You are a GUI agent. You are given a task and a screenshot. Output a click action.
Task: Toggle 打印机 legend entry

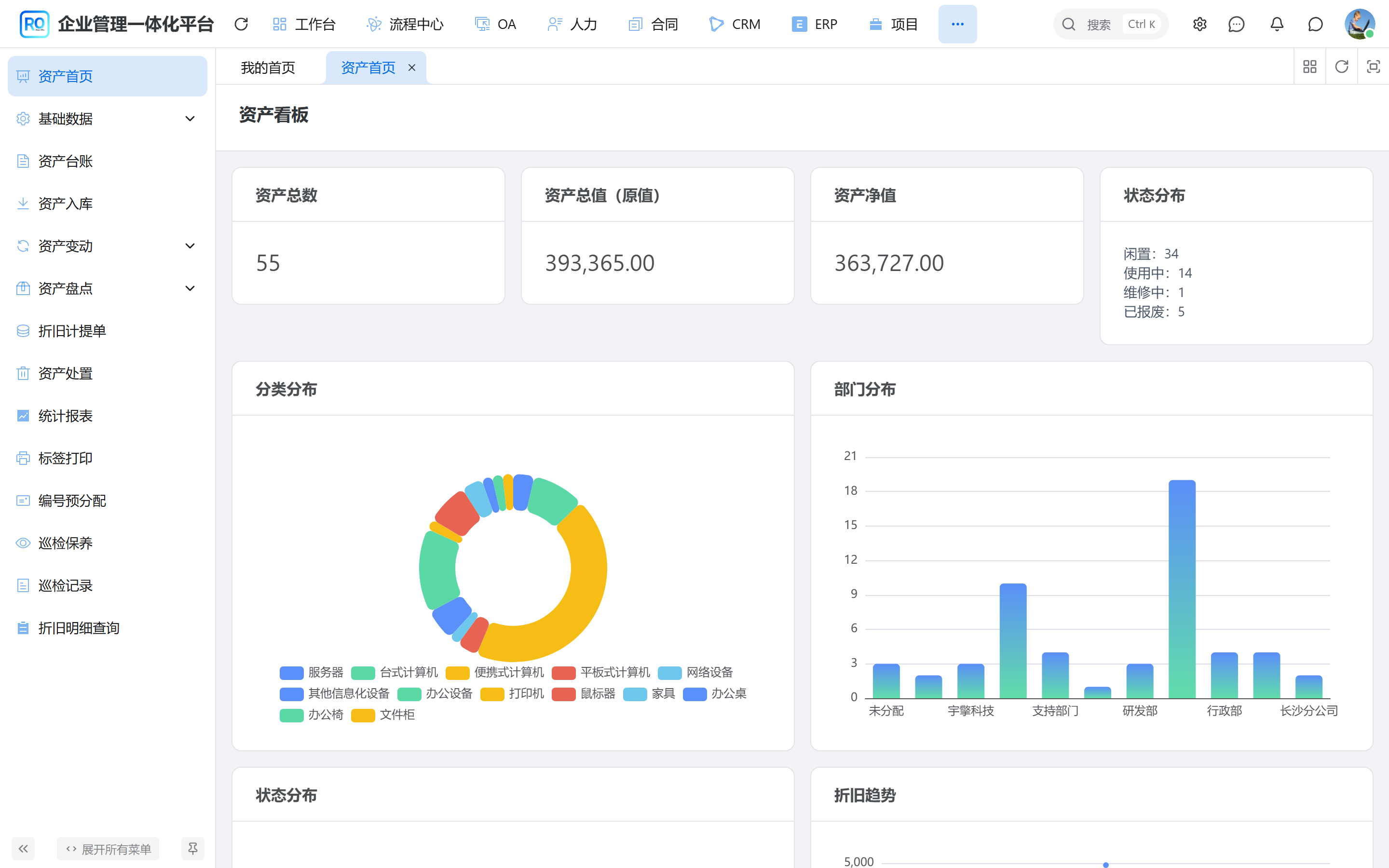[x=512, y=694]
